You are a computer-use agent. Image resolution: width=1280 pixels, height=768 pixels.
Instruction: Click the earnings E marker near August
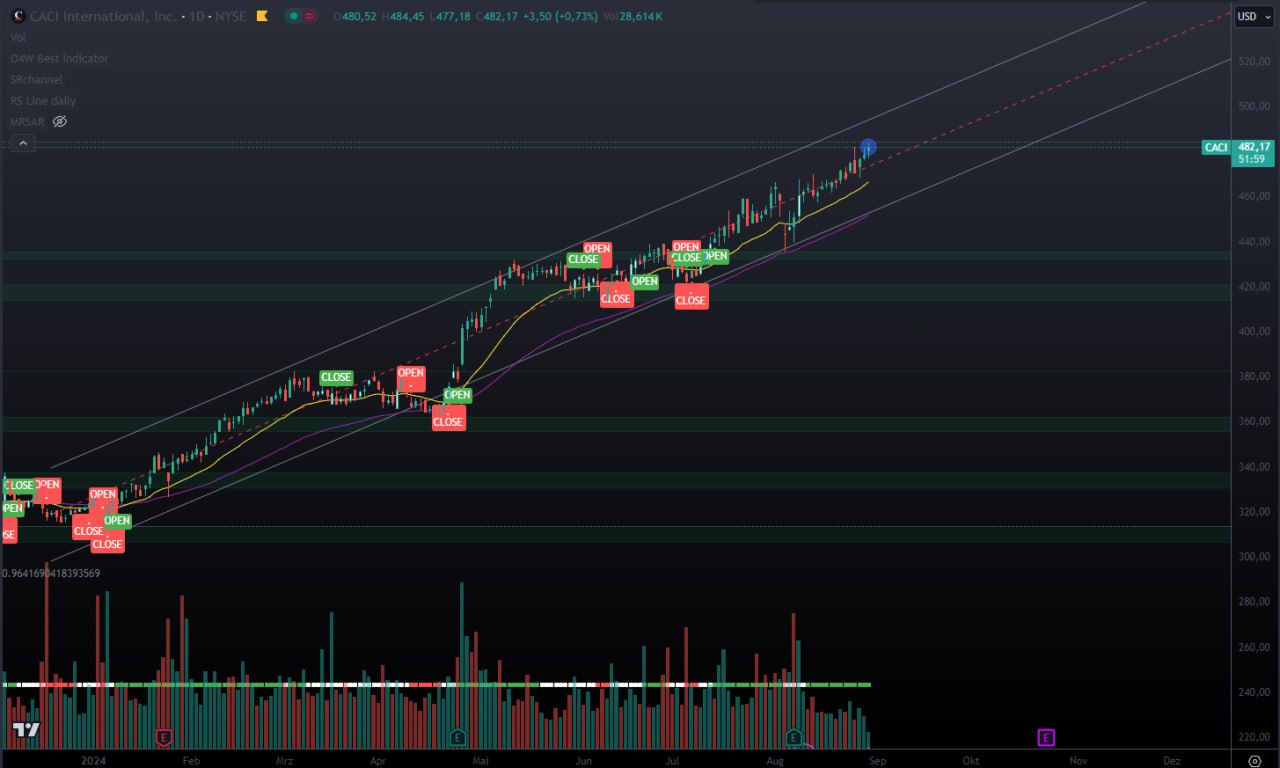(x=794, y=738)
